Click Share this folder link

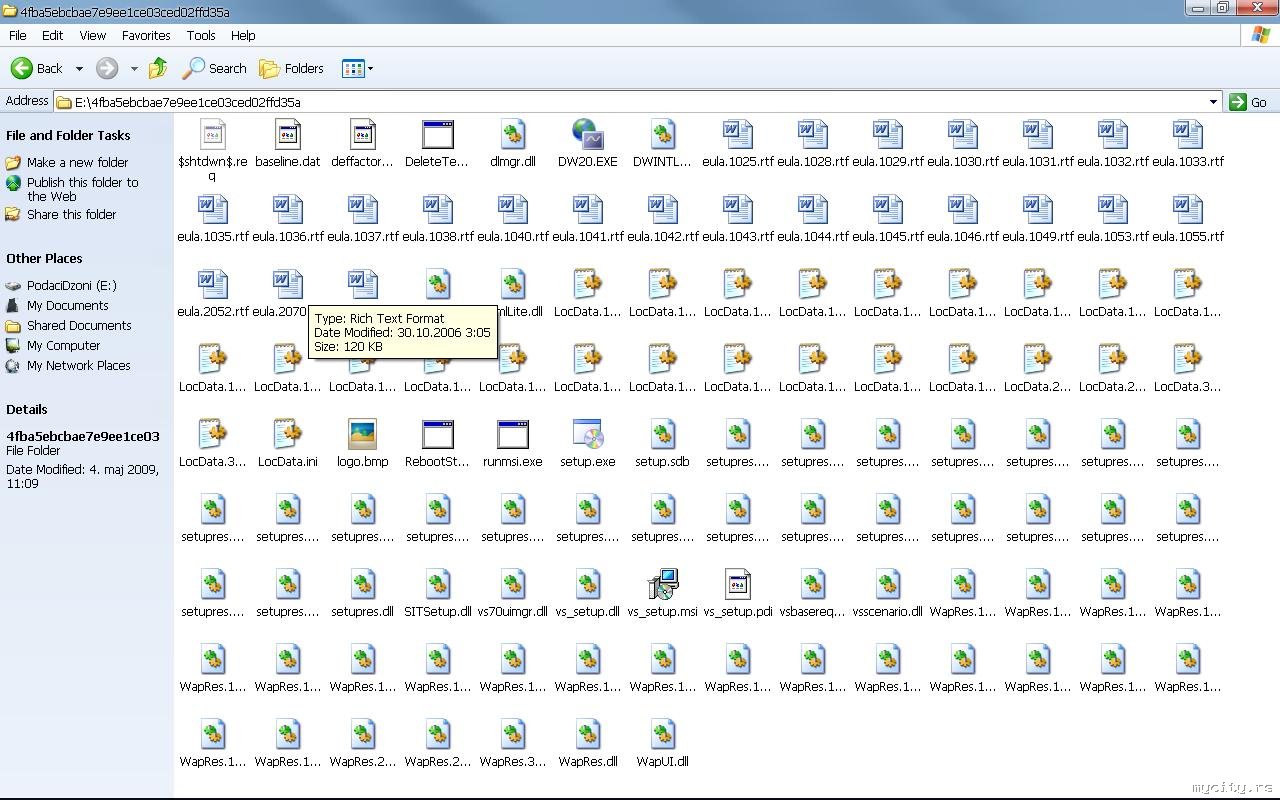[x=71, y=214]
